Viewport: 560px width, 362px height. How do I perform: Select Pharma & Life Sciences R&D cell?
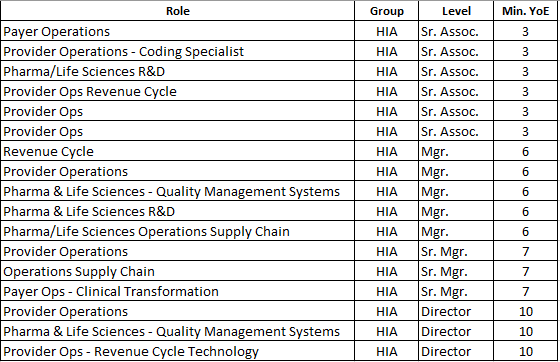tap(178, 211)
